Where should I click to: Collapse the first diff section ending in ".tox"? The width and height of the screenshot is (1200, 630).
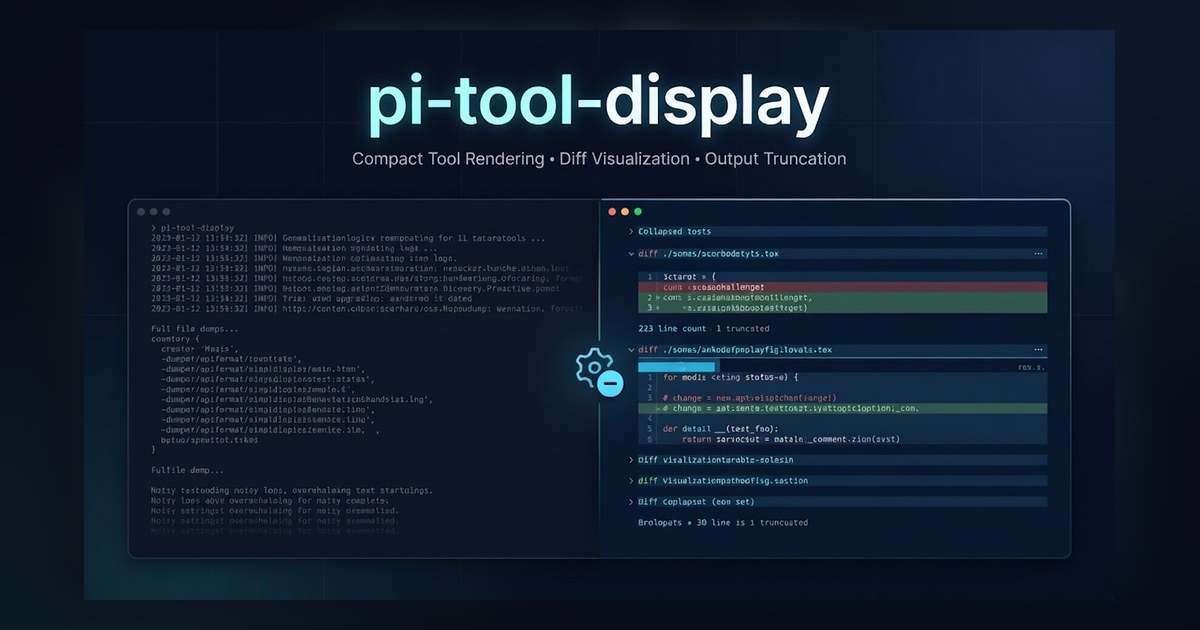click(x=631, y=254)
